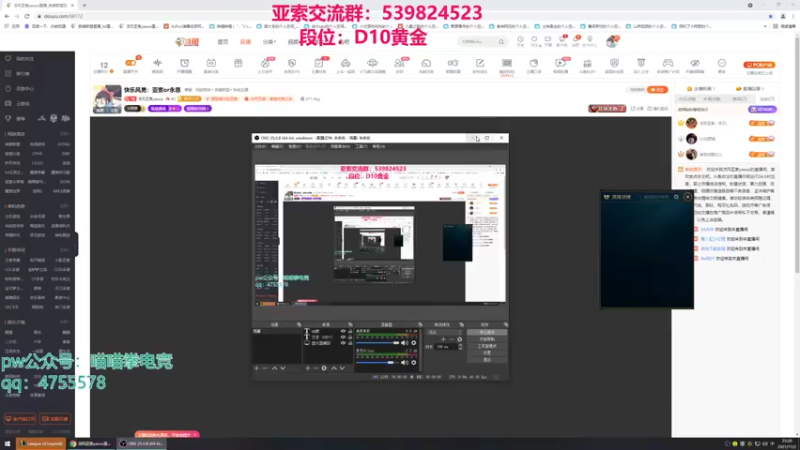The width and height of the screenshot is (800, 450).
Task: Adjust desktop audio volume slider in OBS
Action: [378, 343]
